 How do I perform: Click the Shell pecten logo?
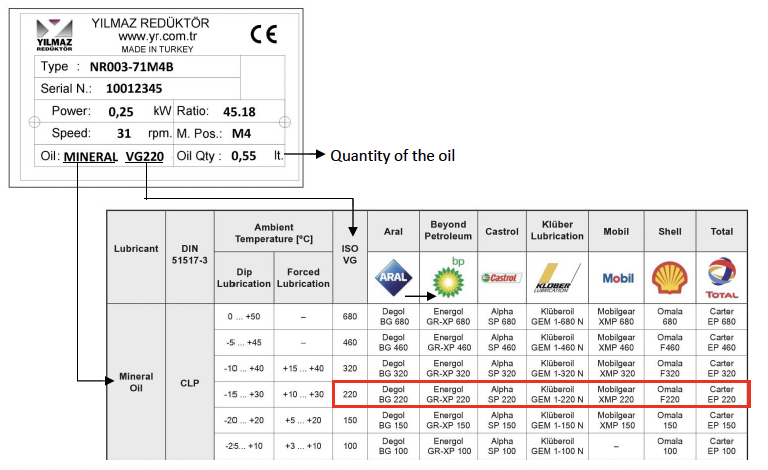(669, 277)
